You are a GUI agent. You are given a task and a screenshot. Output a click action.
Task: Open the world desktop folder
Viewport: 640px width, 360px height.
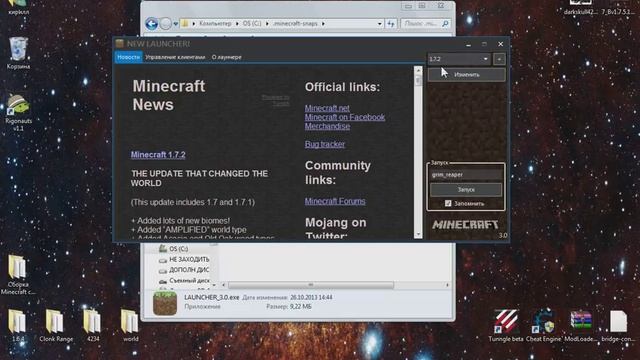[x=130, y=325]
